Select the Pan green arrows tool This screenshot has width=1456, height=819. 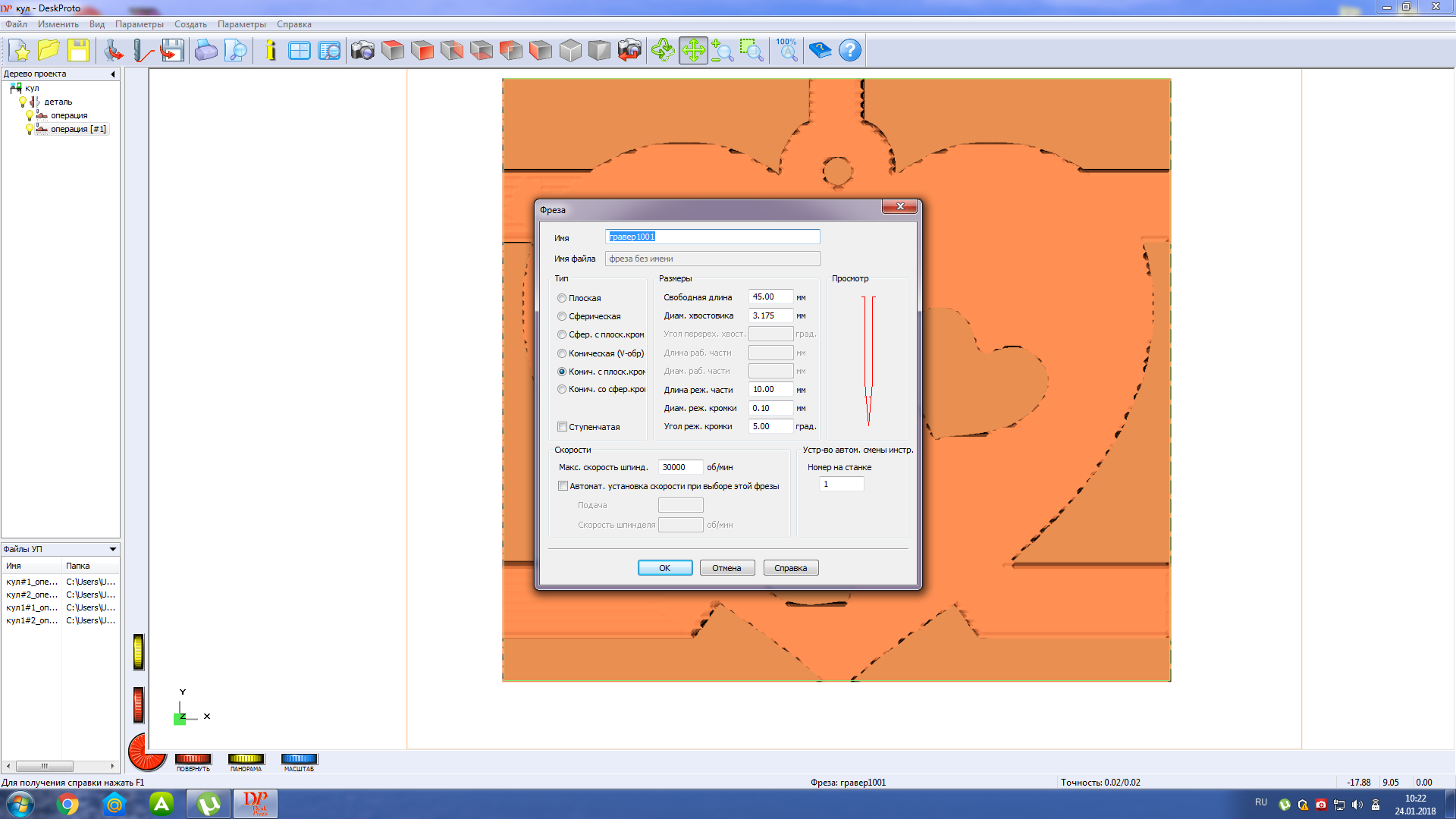[x=693, y=51]
